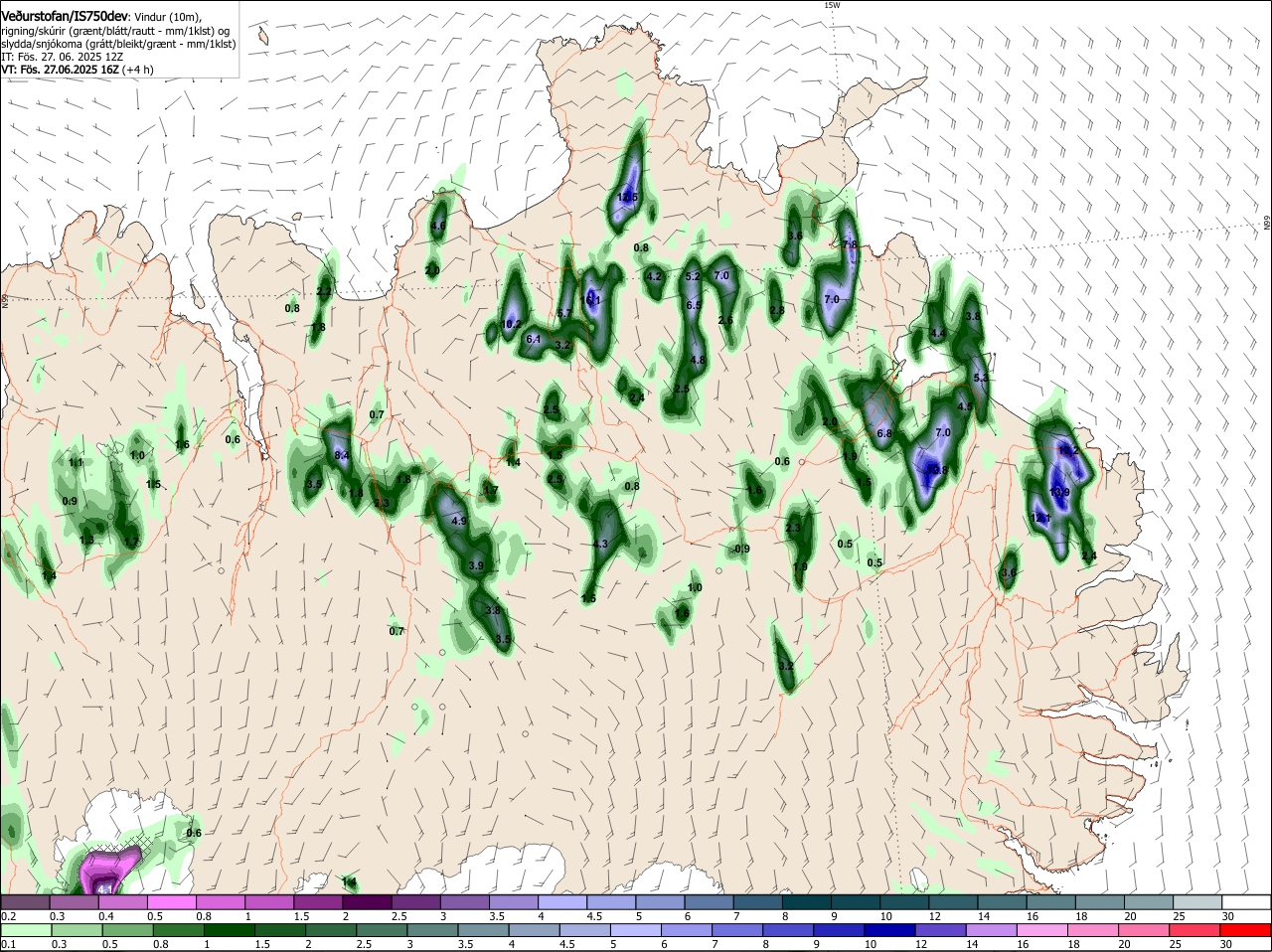Pick the light pink rain swatch at 16

[x=1041, y=930]
